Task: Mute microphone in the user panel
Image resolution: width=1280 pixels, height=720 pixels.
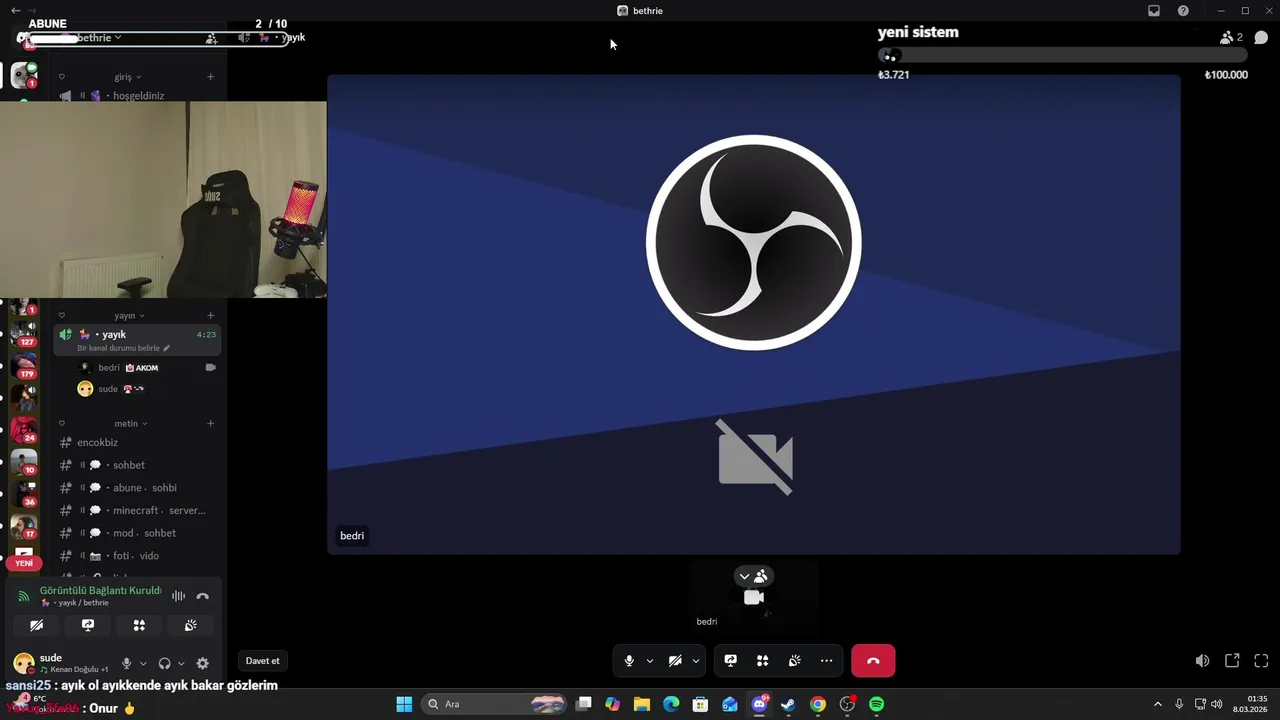Action: 126,663
